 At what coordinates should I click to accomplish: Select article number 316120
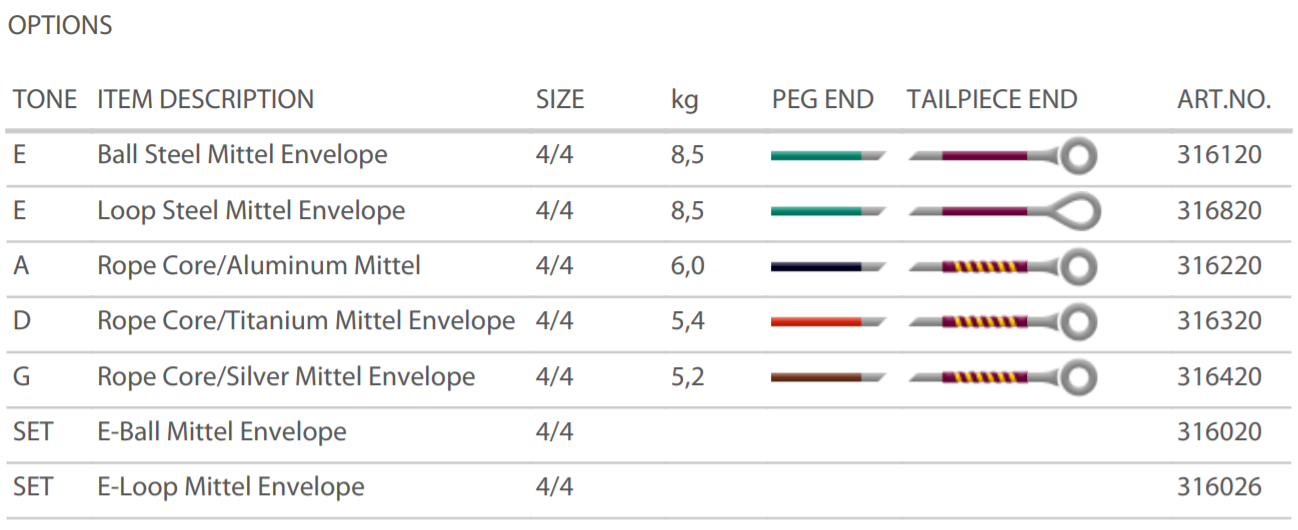(x=1219, y=155)
